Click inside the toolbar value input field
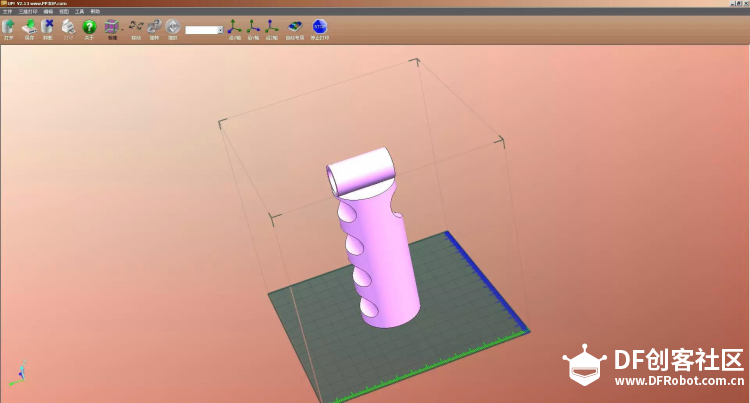The width and height of the screenshot is (750, 403). 201,30
